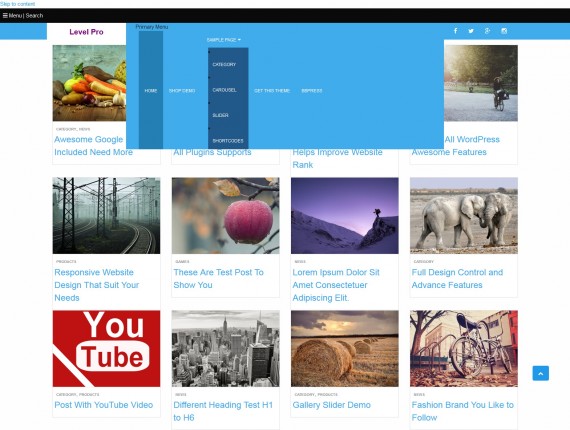Choose Category in Sample Page submenu
This screenshot has height=430, width=570.
[x=224, y=64]
